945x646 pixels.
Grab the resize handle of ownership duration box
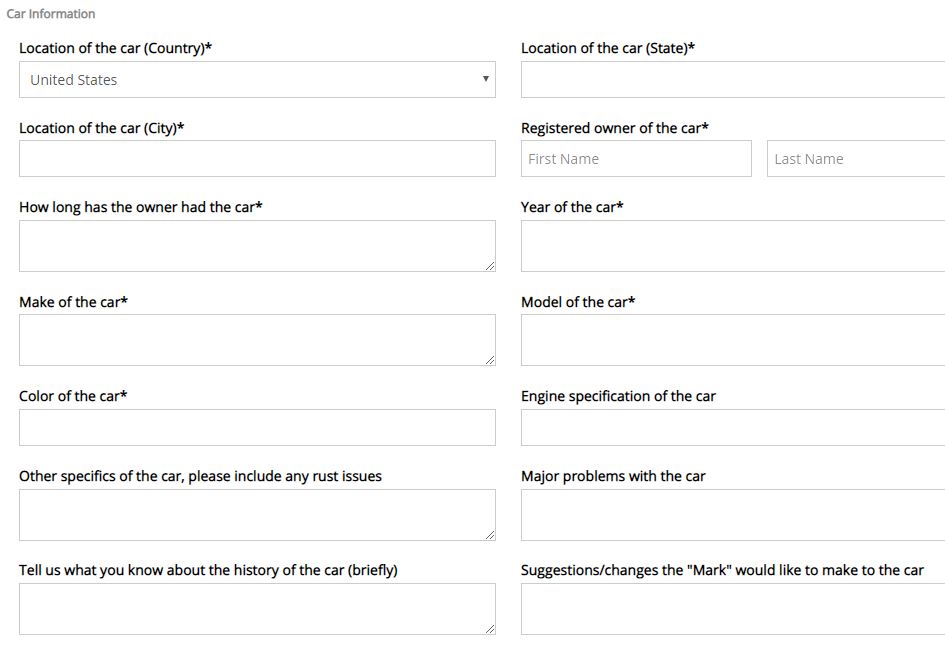coord(490,266)
